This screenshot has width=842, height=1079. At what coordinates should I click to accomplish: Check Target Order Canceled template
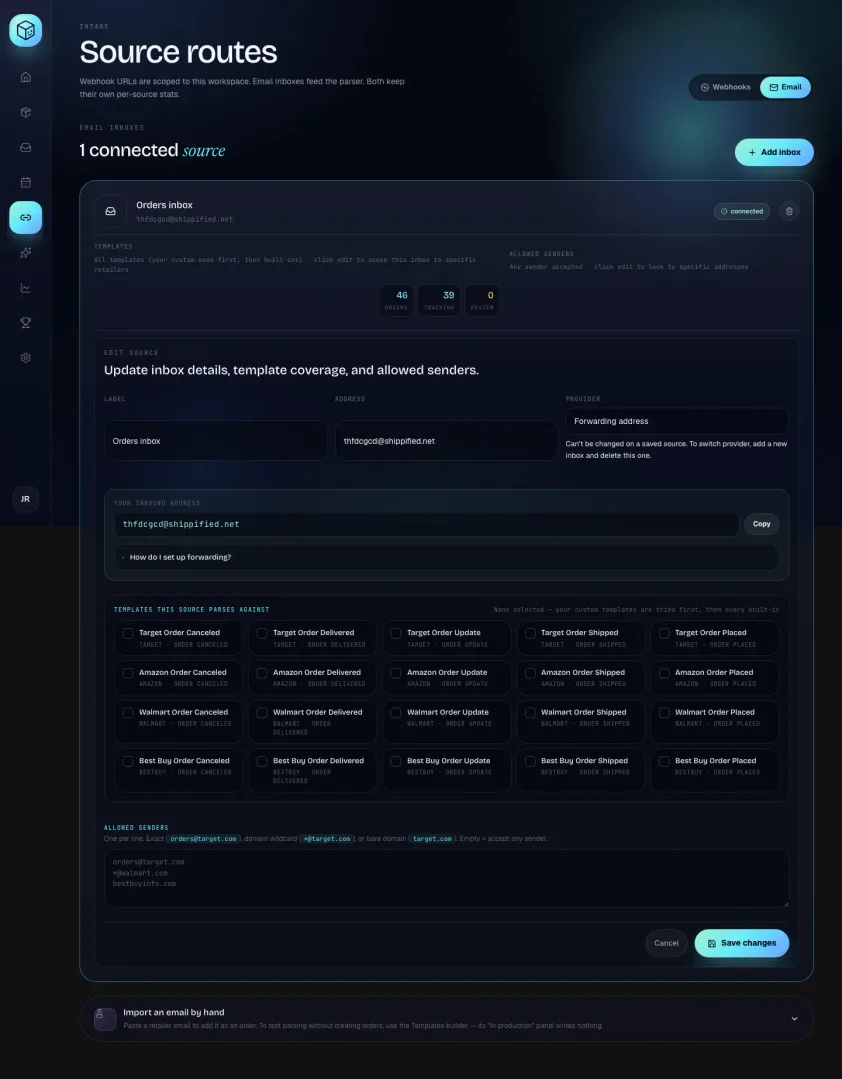coord(128,633)
